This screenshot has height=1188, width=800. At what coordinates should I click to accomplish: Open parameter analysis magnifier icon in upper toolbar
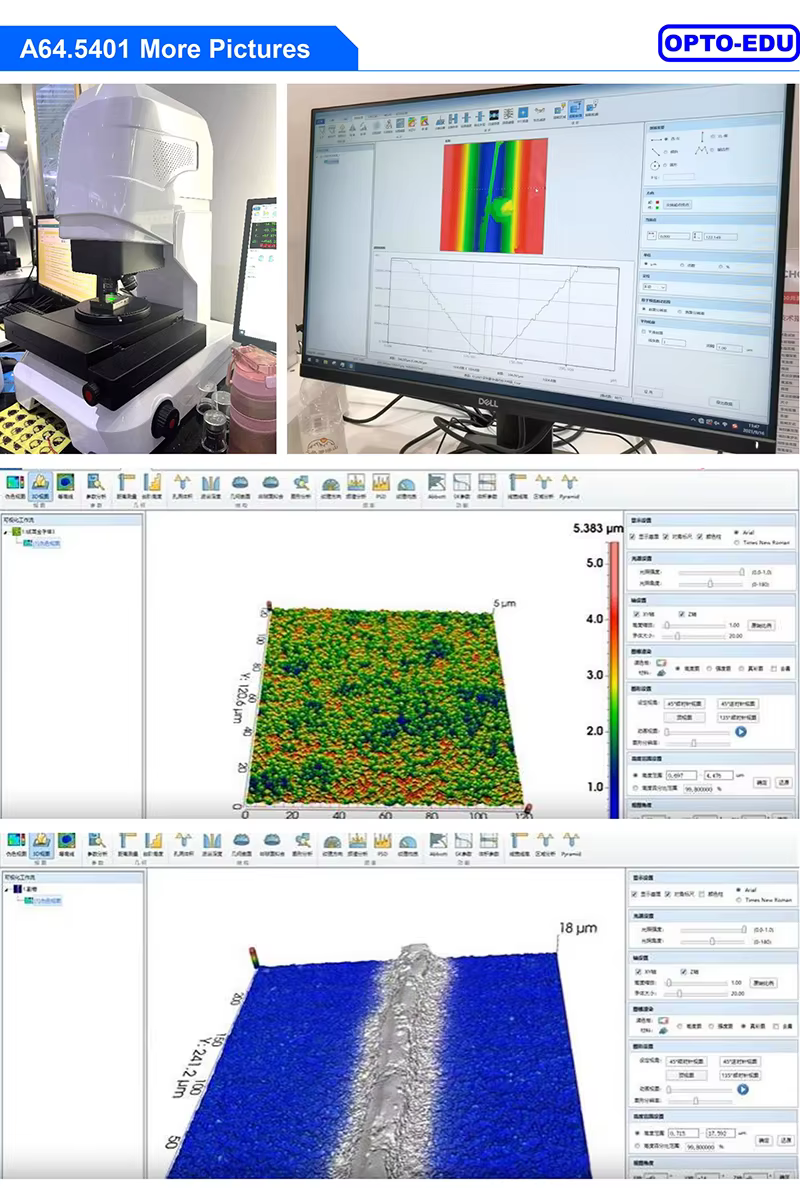[x=95, y=485]
